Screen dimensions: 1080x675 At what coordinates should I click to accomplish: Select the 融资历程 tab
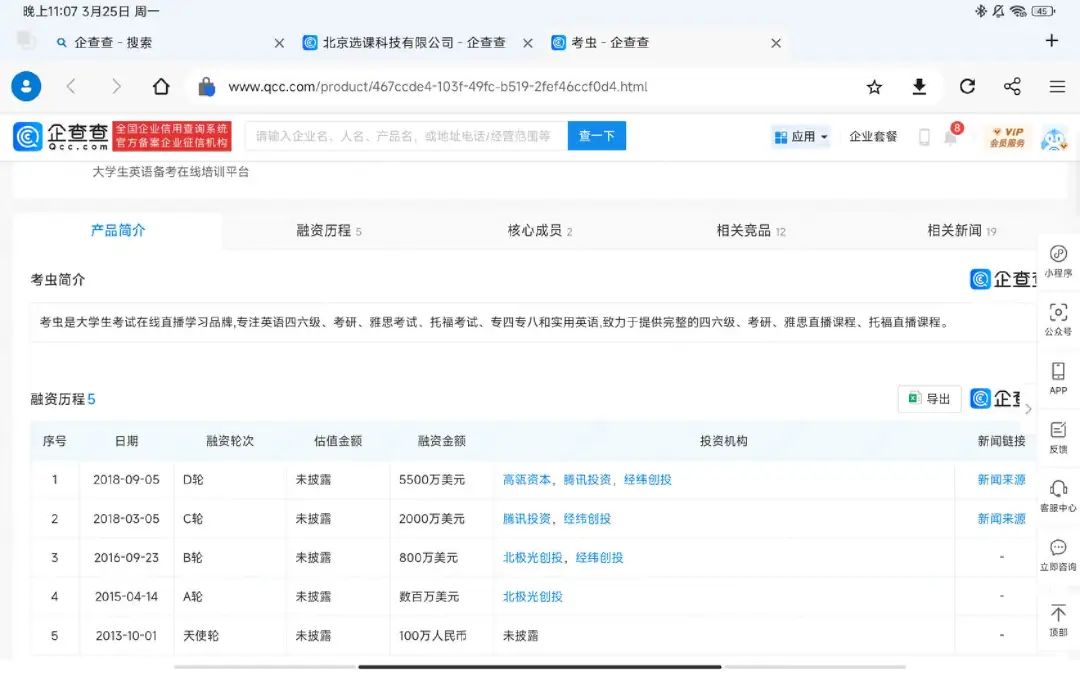329,230
